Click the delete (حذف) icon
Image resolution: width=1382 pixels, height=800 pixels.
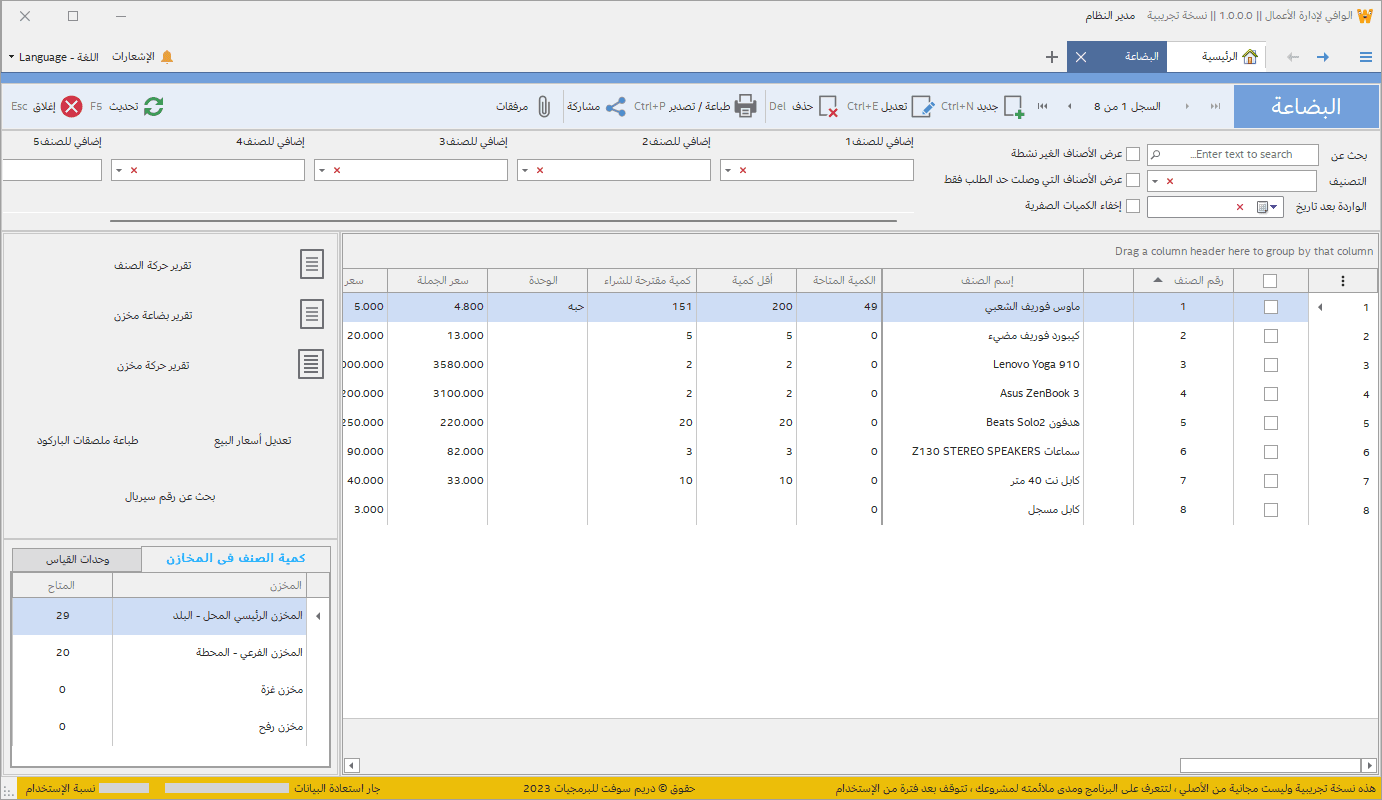click(x=828, y=106)
